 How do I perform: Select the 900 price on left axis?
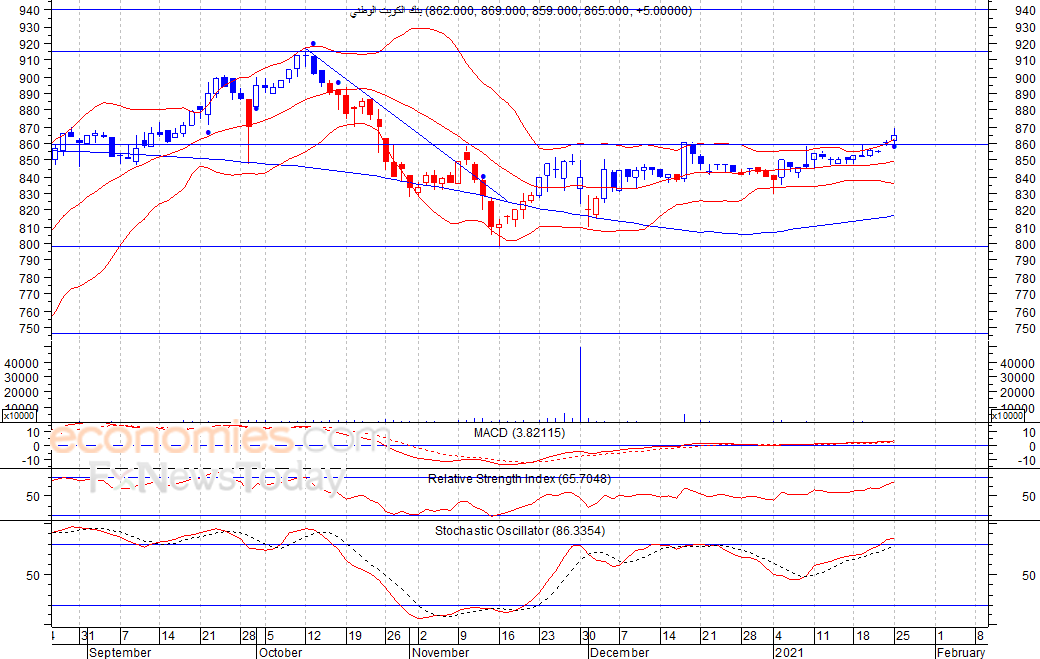(29, 78)
